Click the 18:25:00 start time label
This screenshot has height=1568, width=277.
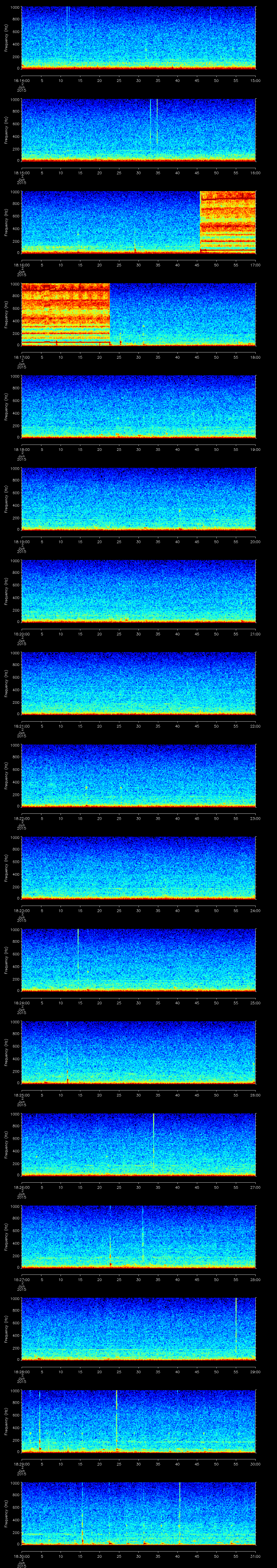21,1095
